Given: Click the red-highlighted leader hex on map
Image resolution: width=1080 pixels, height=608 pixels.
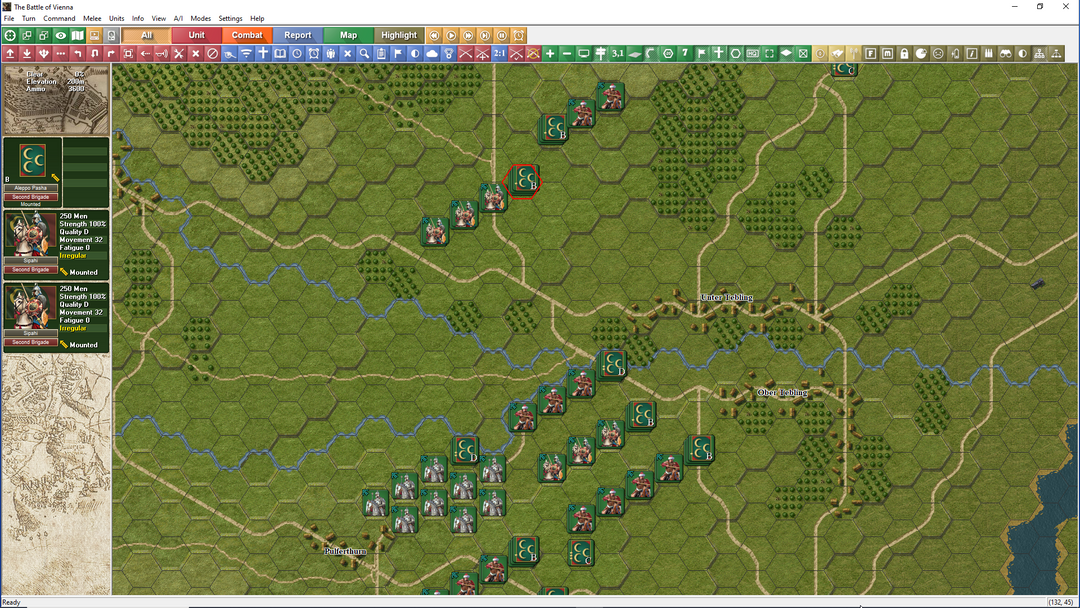Looking at the screenshot, I should (523, 180).
